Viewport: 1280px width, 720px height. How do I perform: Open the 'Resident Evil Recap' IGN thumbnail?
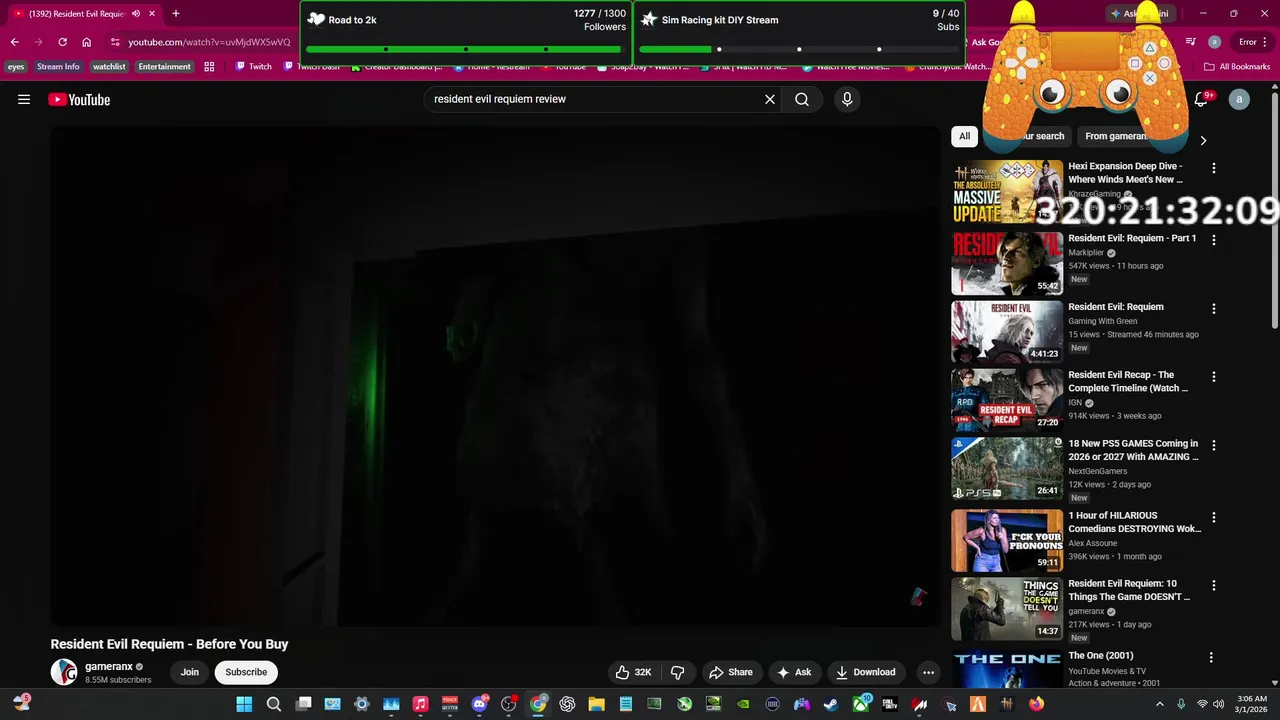[1007, 400]
